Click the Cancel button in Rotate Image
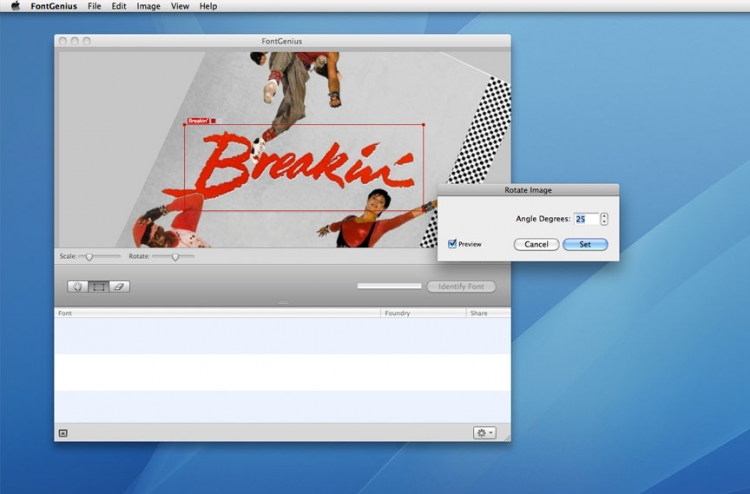 [536, 244]
